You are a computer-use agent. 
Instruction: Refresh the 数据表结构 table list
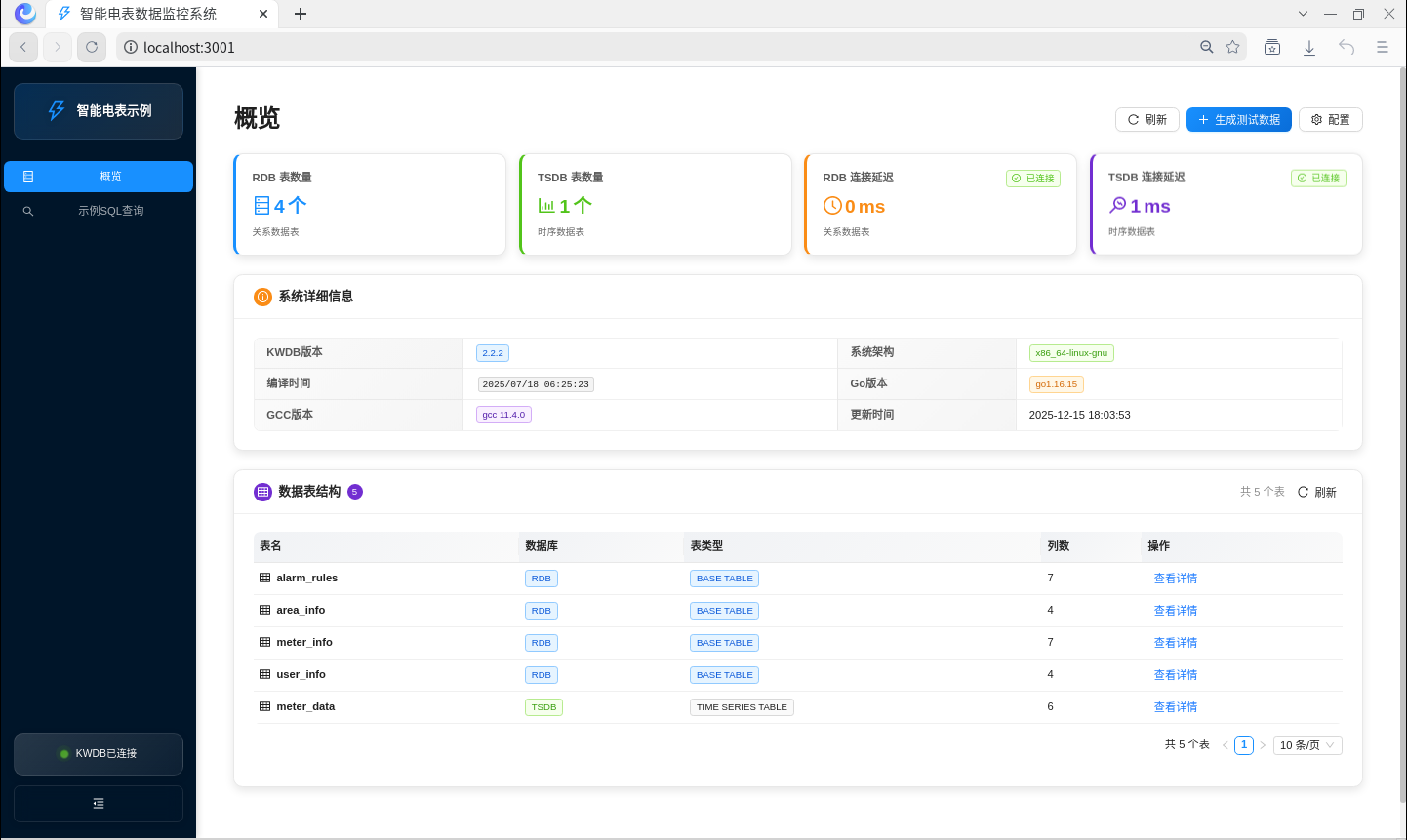click(x=1317, y=492)
